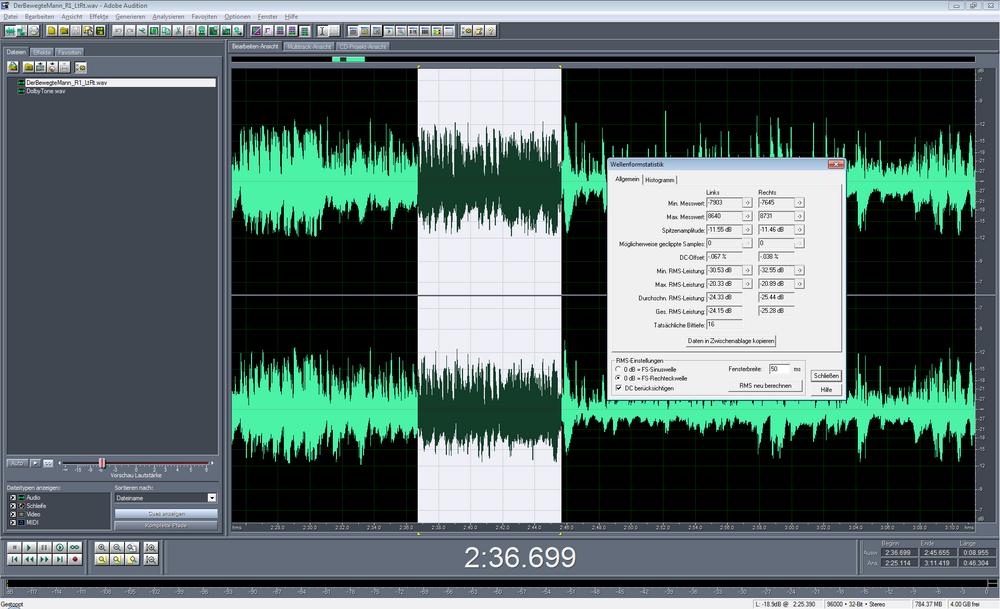Click the Vorschau Lautstärke slider handle
This screenshot has width=1000, height=609.
(x=101, y=463)
